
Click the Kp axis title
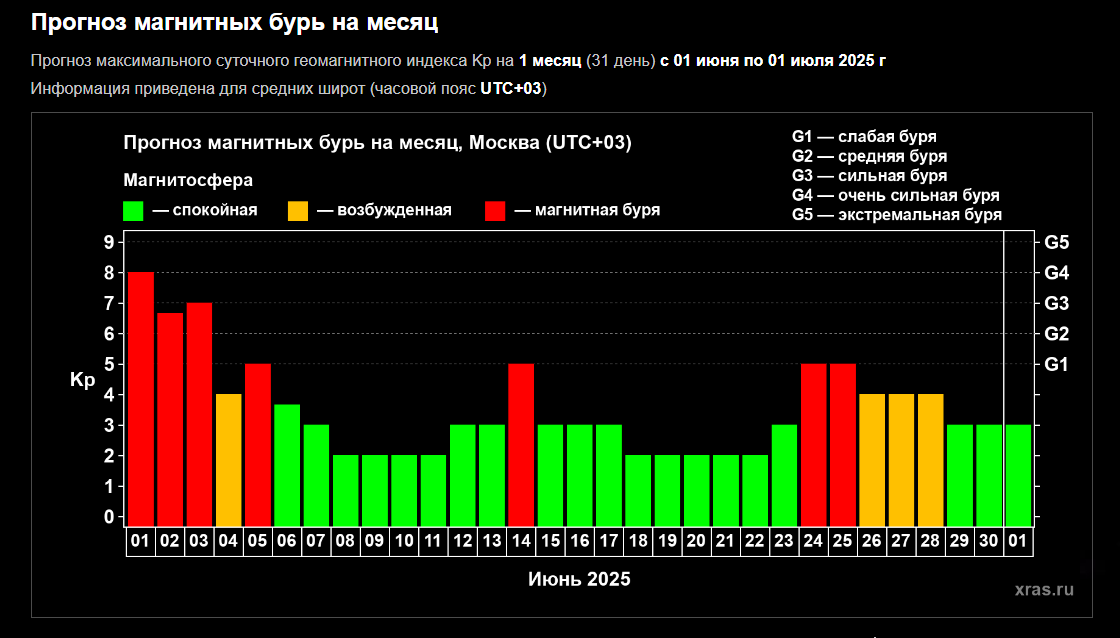(x=82, y=380)
